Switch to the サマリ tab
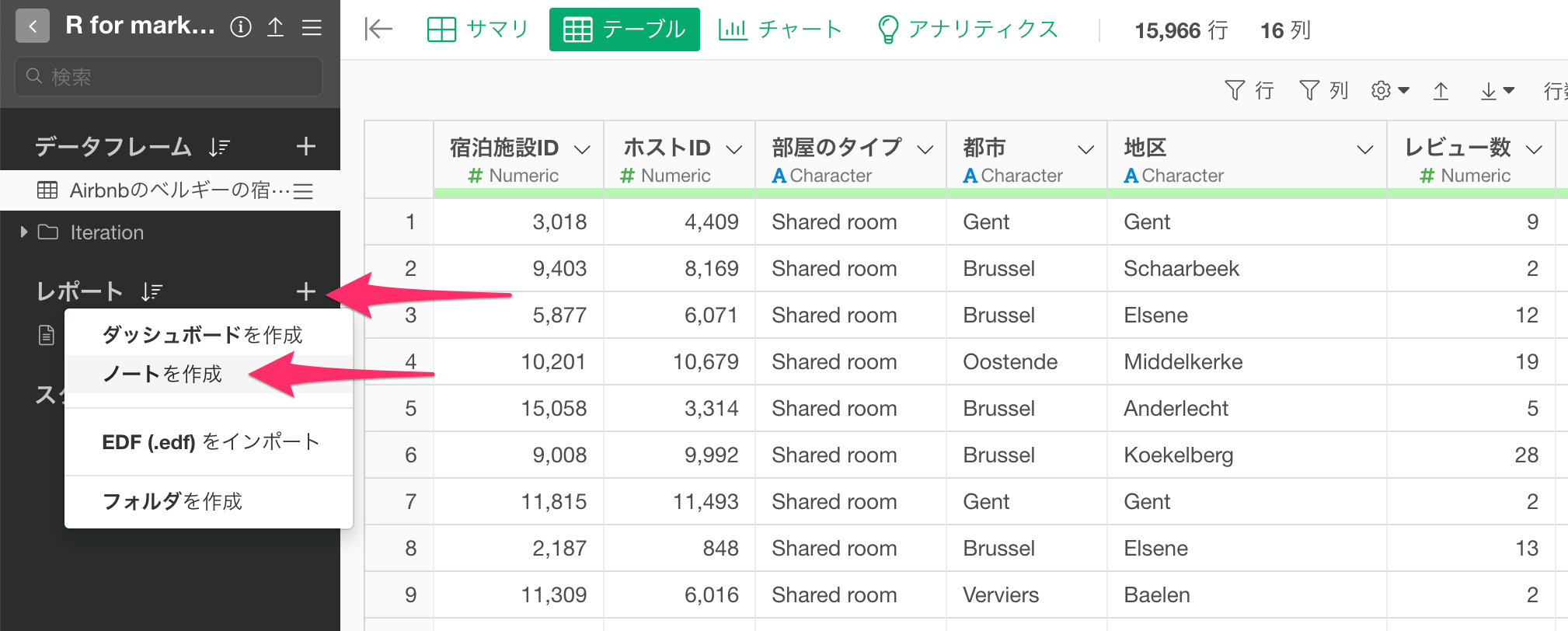Screen dimensions: 1568x631 478,30
